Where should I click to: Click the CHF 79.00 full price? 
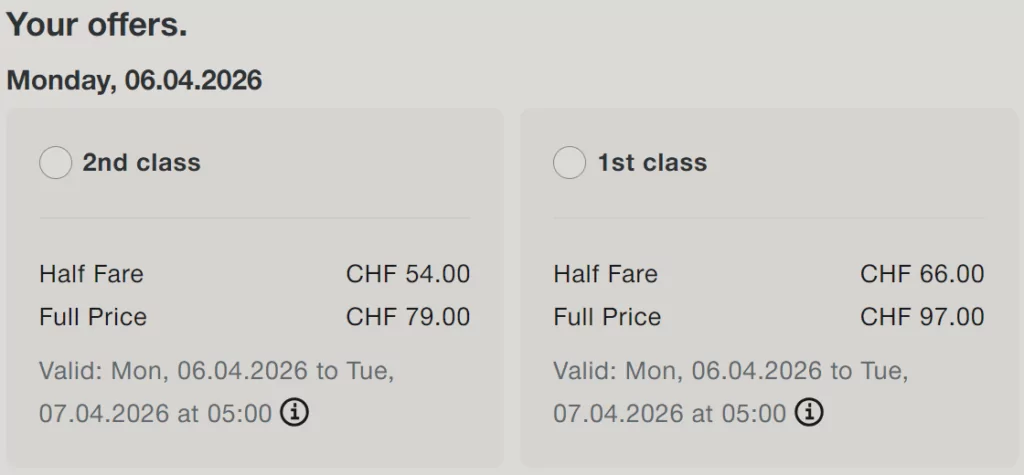(x=408, y=317)
